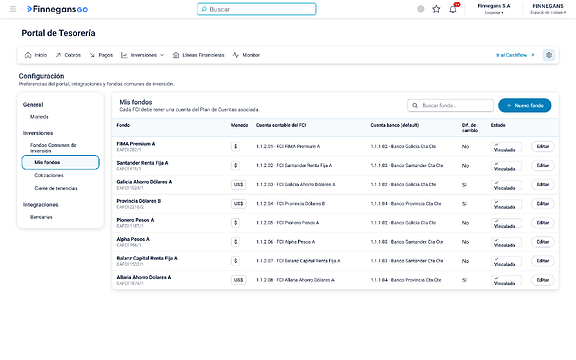Select Mis fondos in the sidebar
The width and height of the screenshot is (576, 360).
(x=61, y=162)
